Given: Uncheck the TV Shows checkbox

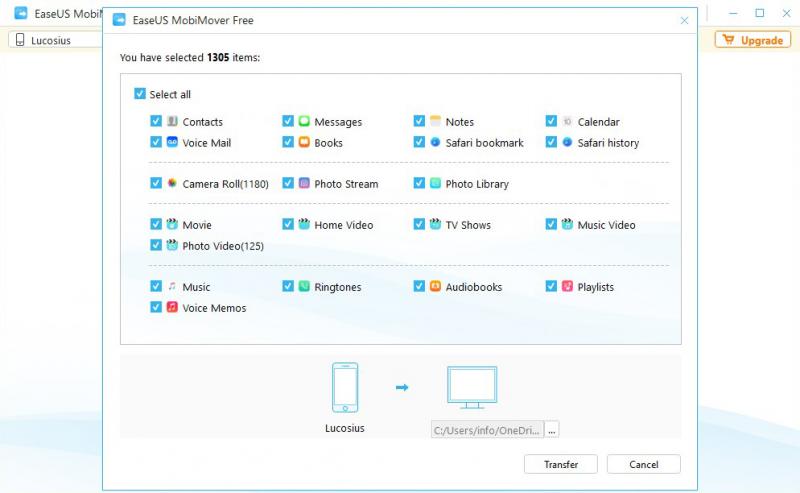Looking at the screenshot, I should (419, 224).
